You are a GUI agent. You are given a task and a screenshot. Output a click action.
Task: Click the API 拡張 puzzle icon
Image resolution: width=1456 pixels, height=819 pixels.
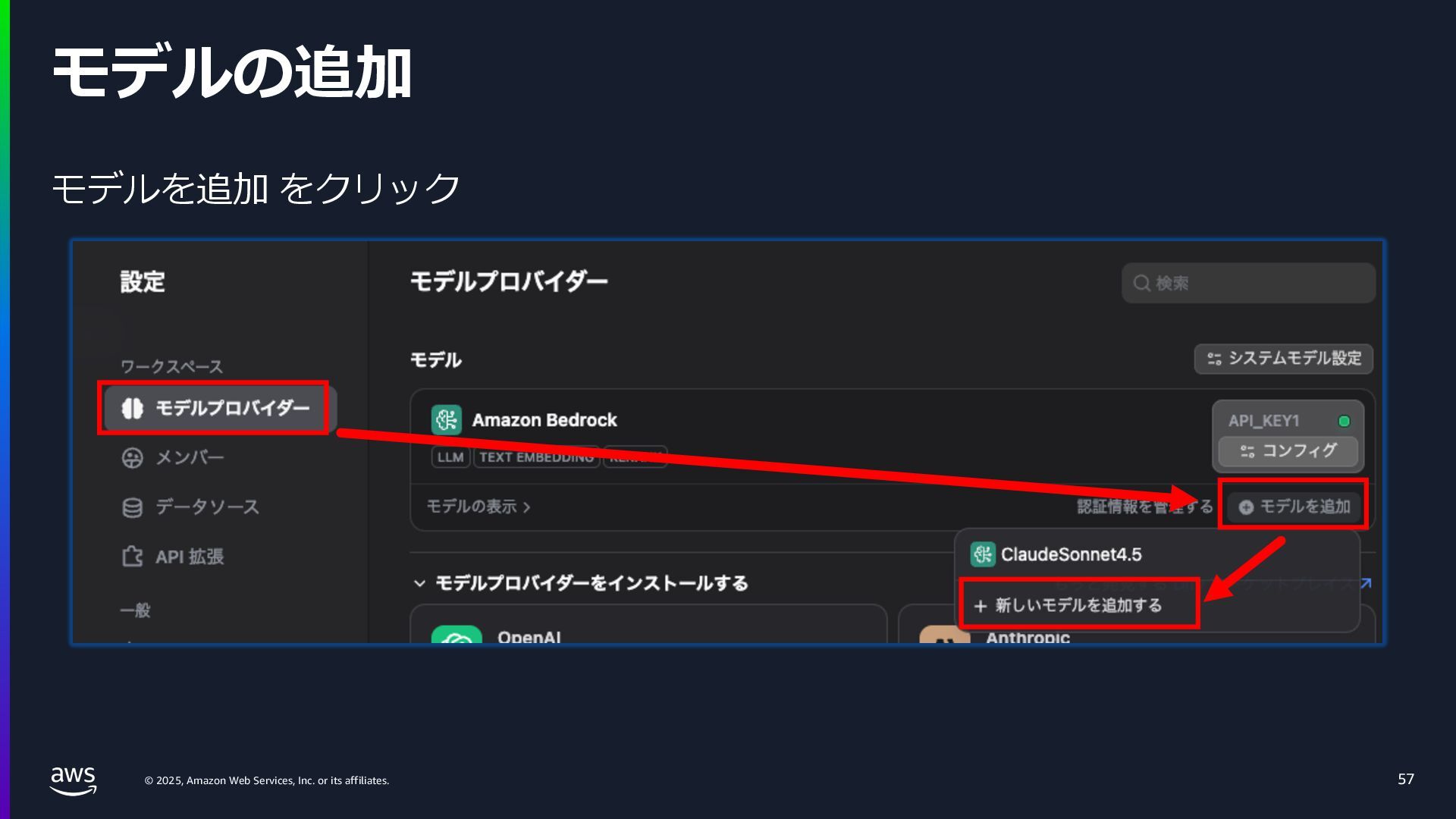[132, 557]
